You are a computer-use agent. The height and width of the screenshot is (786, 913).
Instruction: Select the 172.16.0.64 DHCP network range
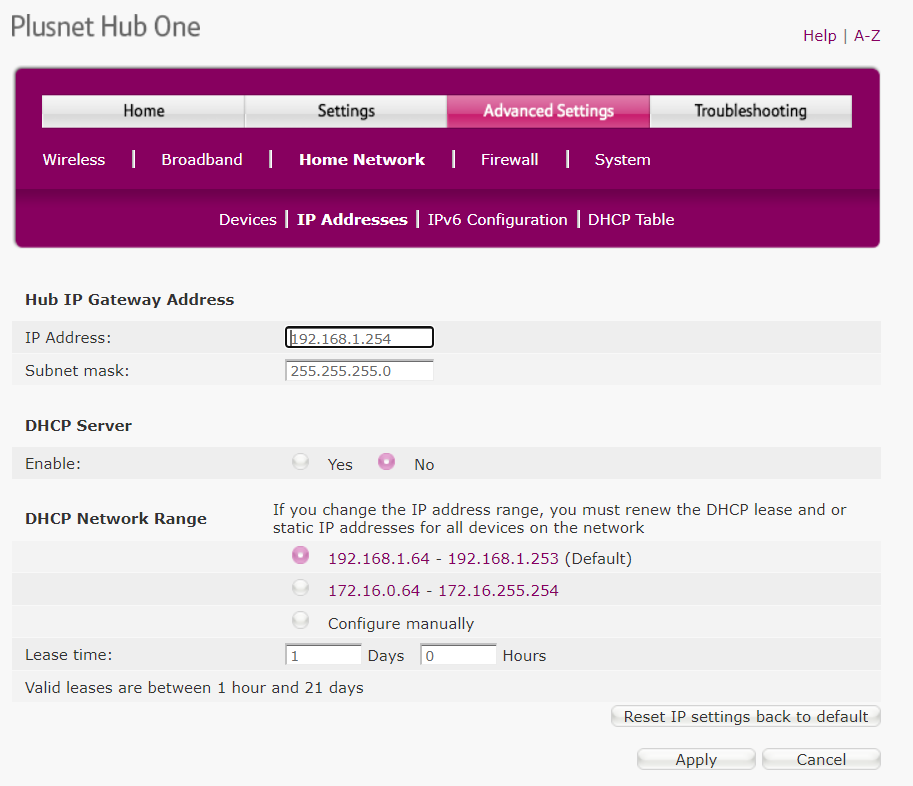pyautogui.click(x=300, y=587)
